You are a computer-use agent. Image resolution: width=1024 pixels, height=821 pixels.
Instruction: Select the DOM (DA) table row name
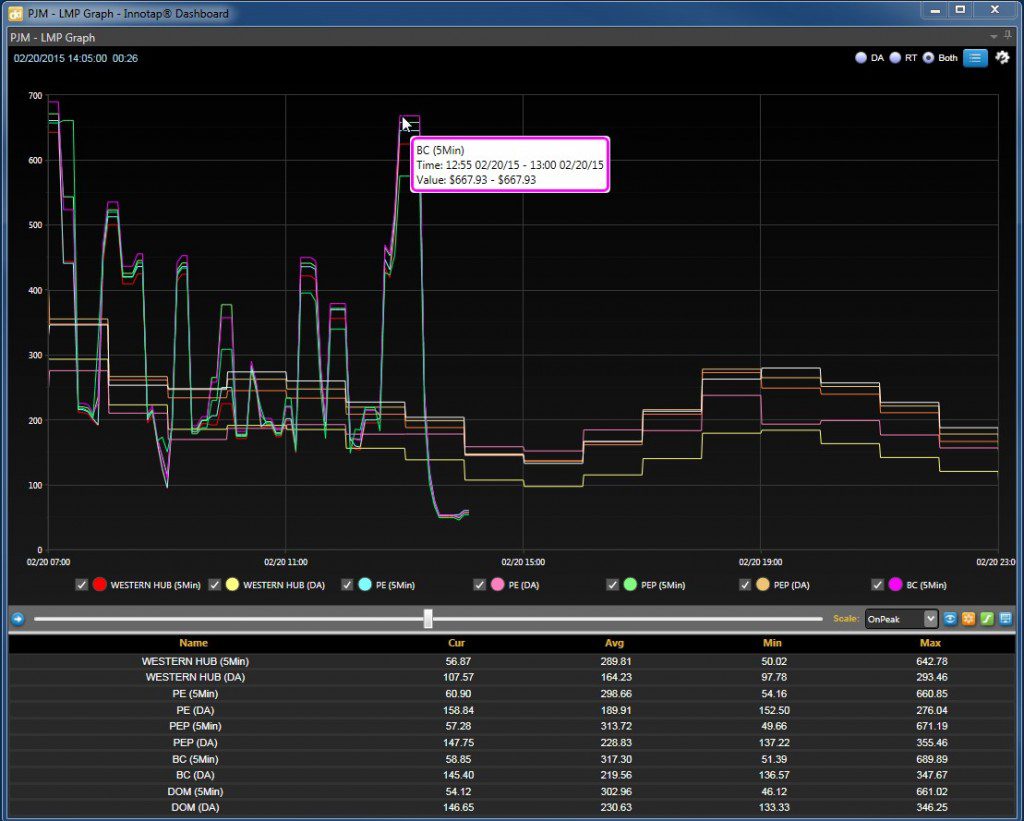195,807
